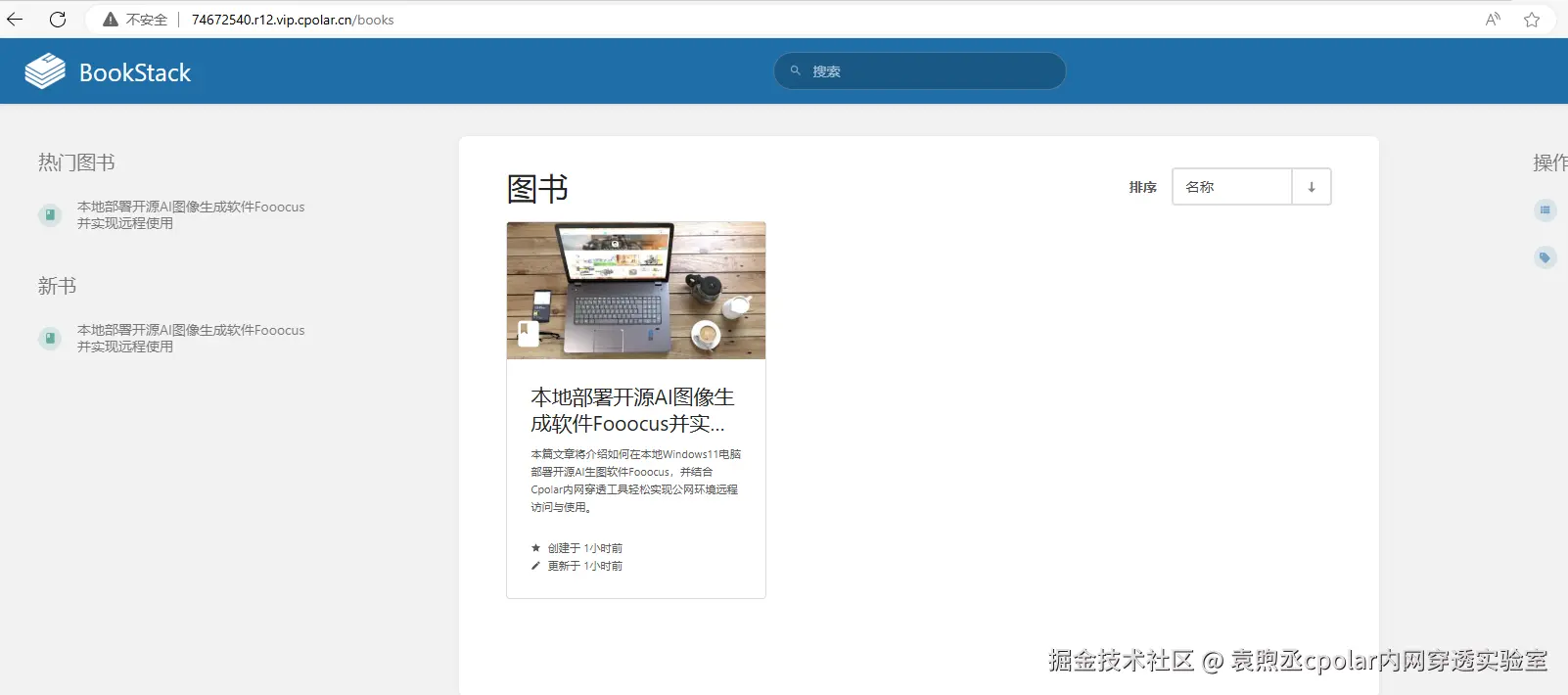1568x695 pixels.
Task: Click the magnifier icon in search box
Action: (x=796, y=70)
